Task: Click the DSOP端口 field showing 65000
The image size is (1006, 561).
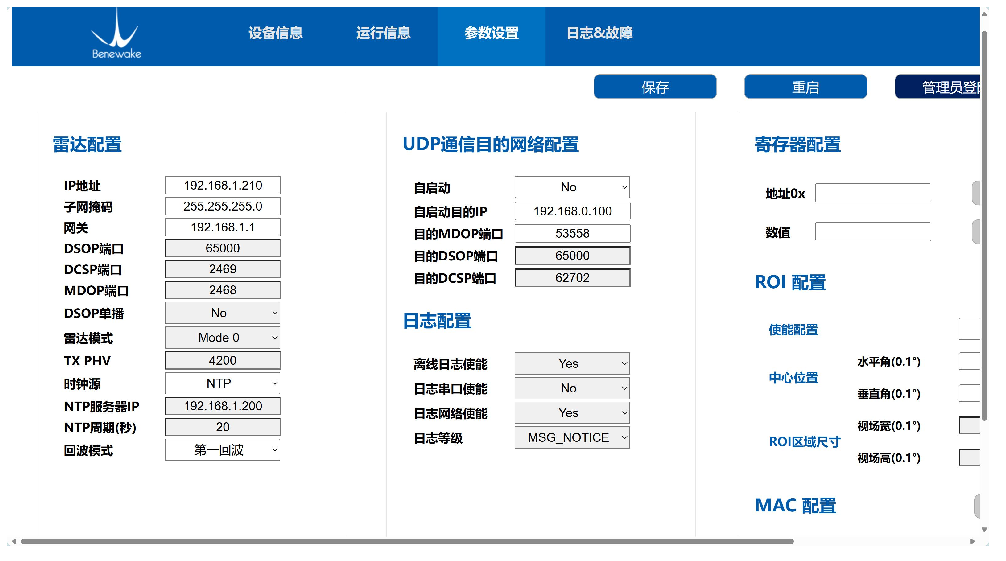Action: [223, 248]
